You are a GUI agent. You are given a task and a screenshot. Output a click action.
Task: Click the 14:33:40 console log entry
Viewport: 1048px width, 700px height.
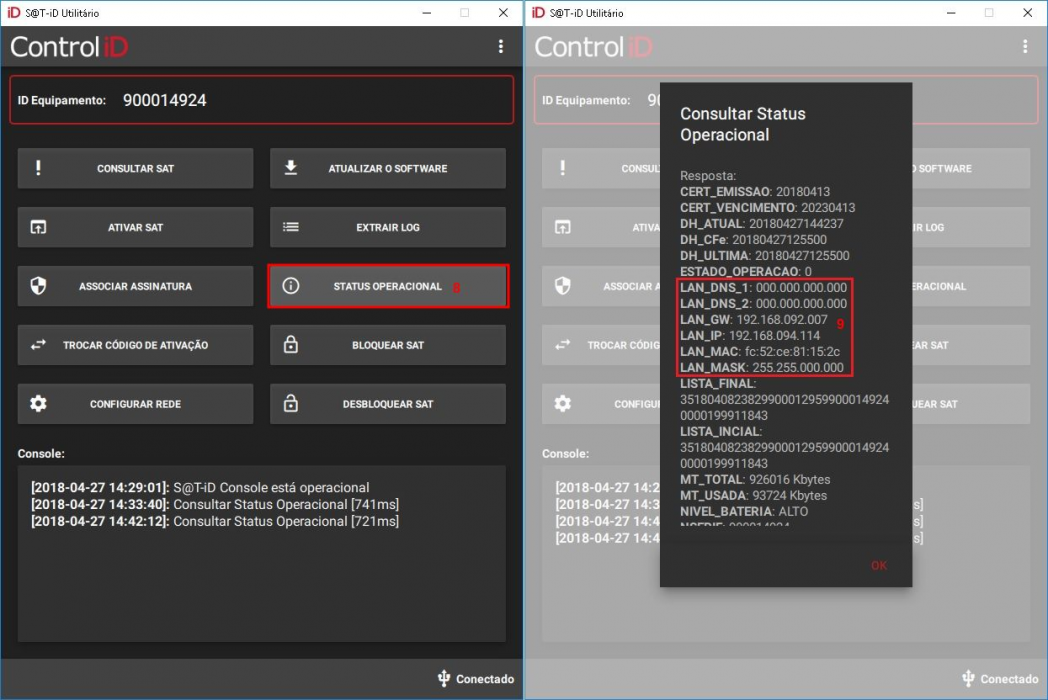point(215,504)
